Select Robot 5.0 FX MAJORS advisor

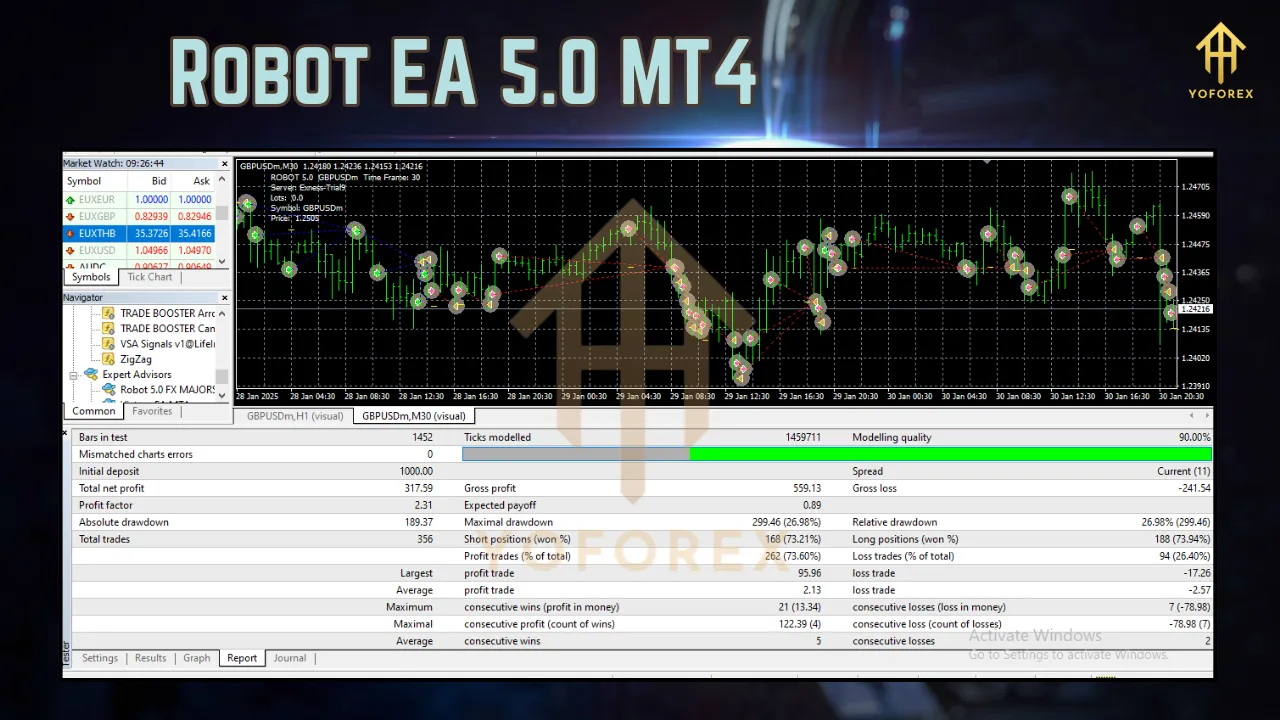tap(168, 390)
